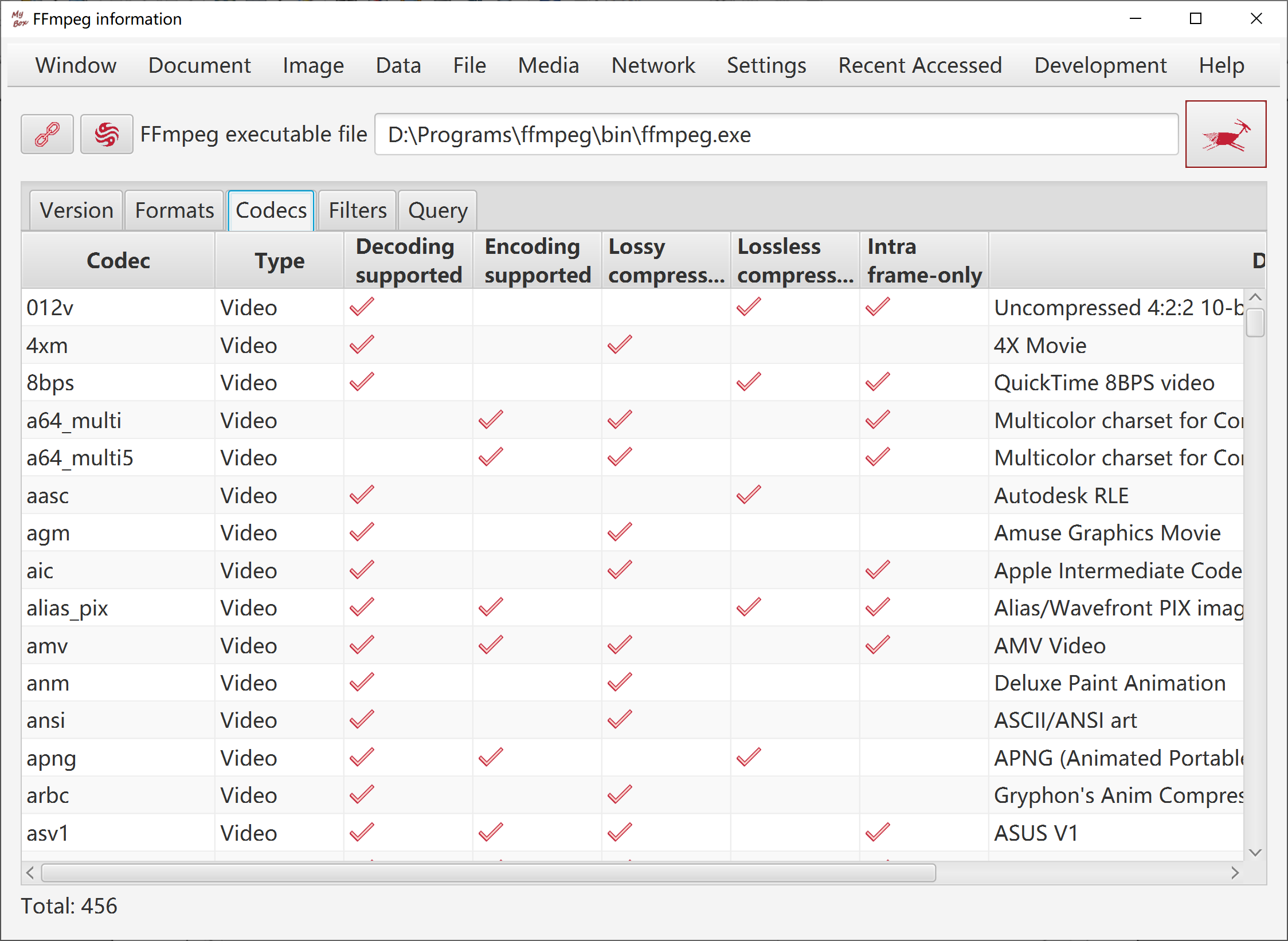Click the MyBox app icon in title bar
This screenshot has width=1288, height=941.
tap(19, 19)
